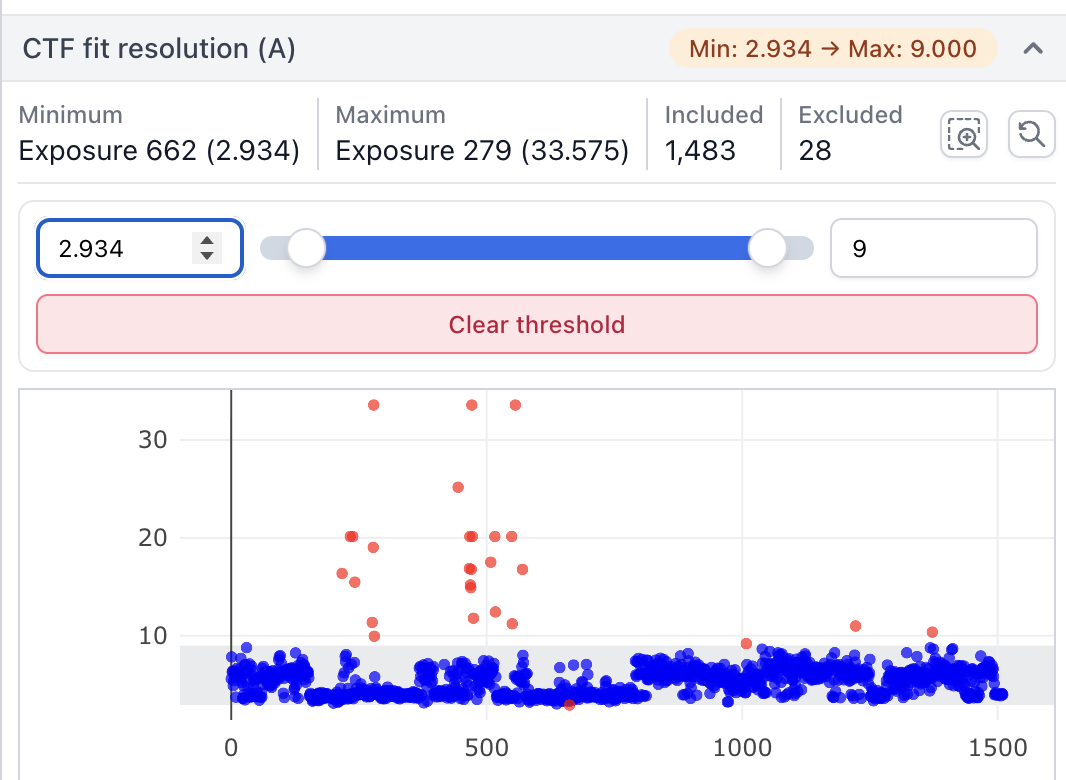Select the Minimum Exposure 662 value
This screenshot has height=780, width=1066.
click(x=159, y=151)
